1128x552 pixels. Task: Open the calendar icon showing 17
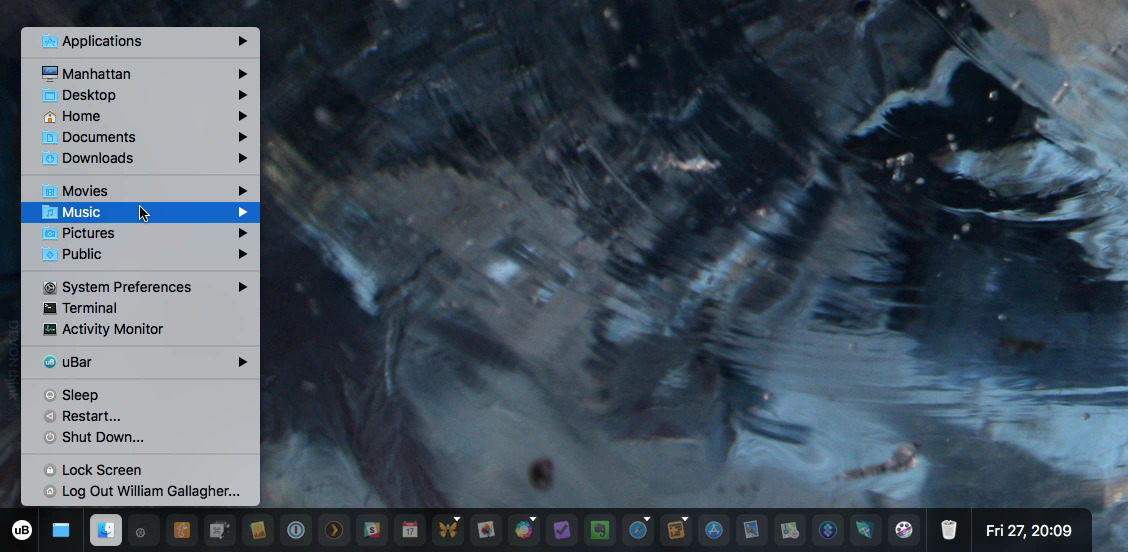point(410,530)
